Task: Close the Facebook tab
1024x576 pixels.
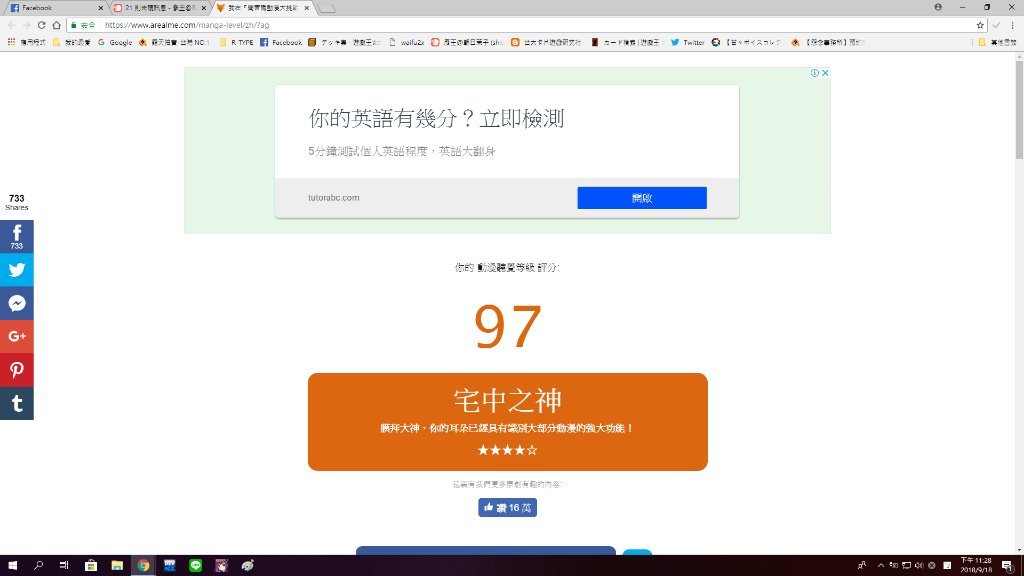Action: coord(101,8)
